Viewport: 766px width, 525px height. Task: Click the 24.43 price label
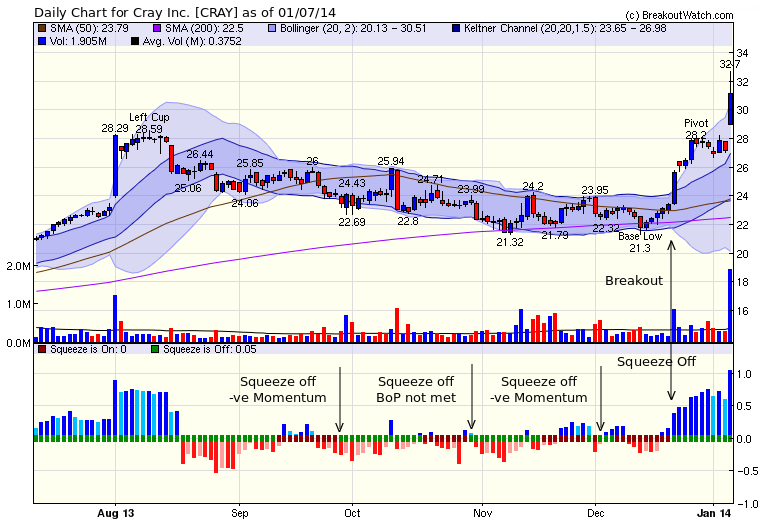point(352,183)
